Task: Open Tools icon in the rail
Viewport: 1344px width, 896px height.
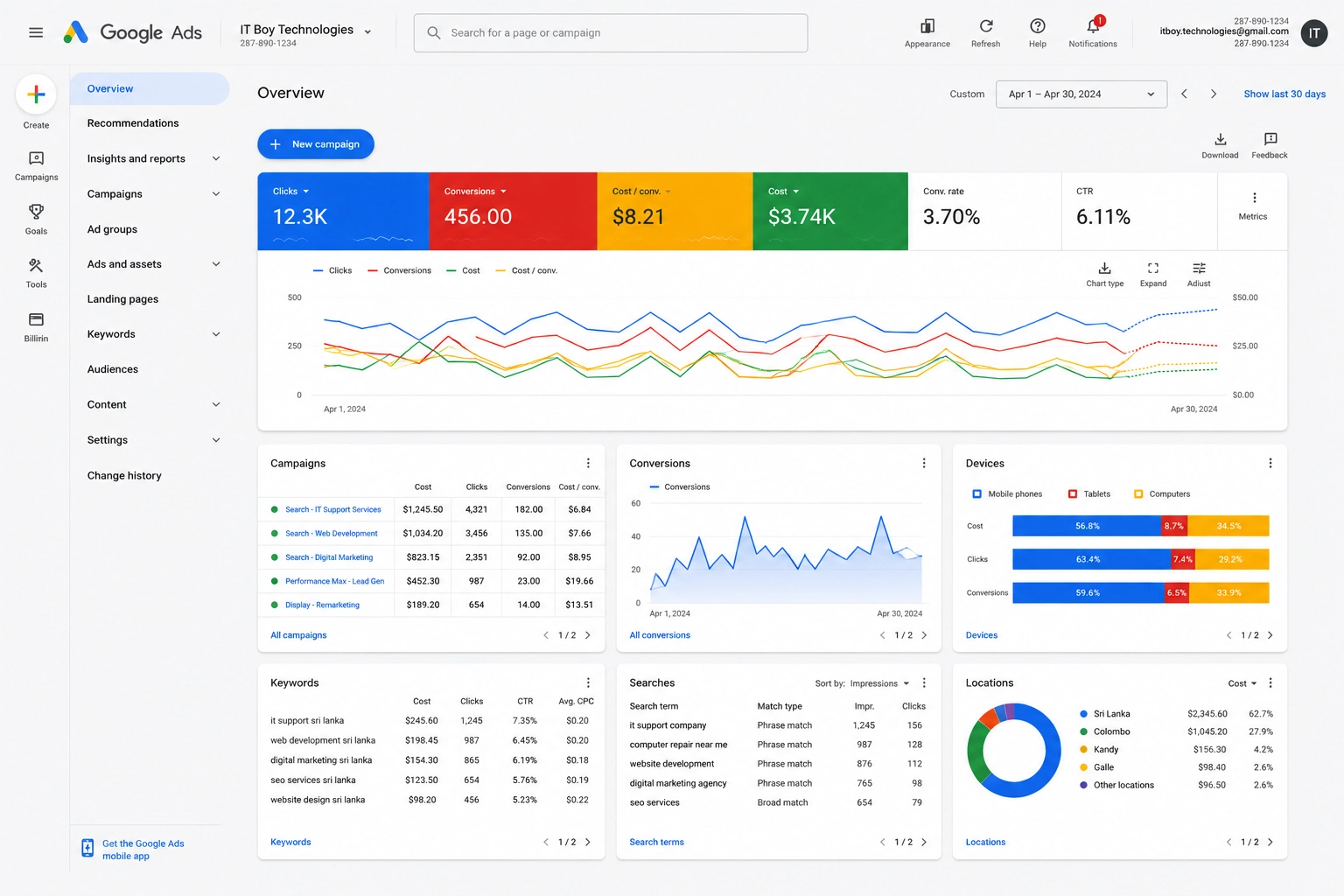Action: pos(36,272)
